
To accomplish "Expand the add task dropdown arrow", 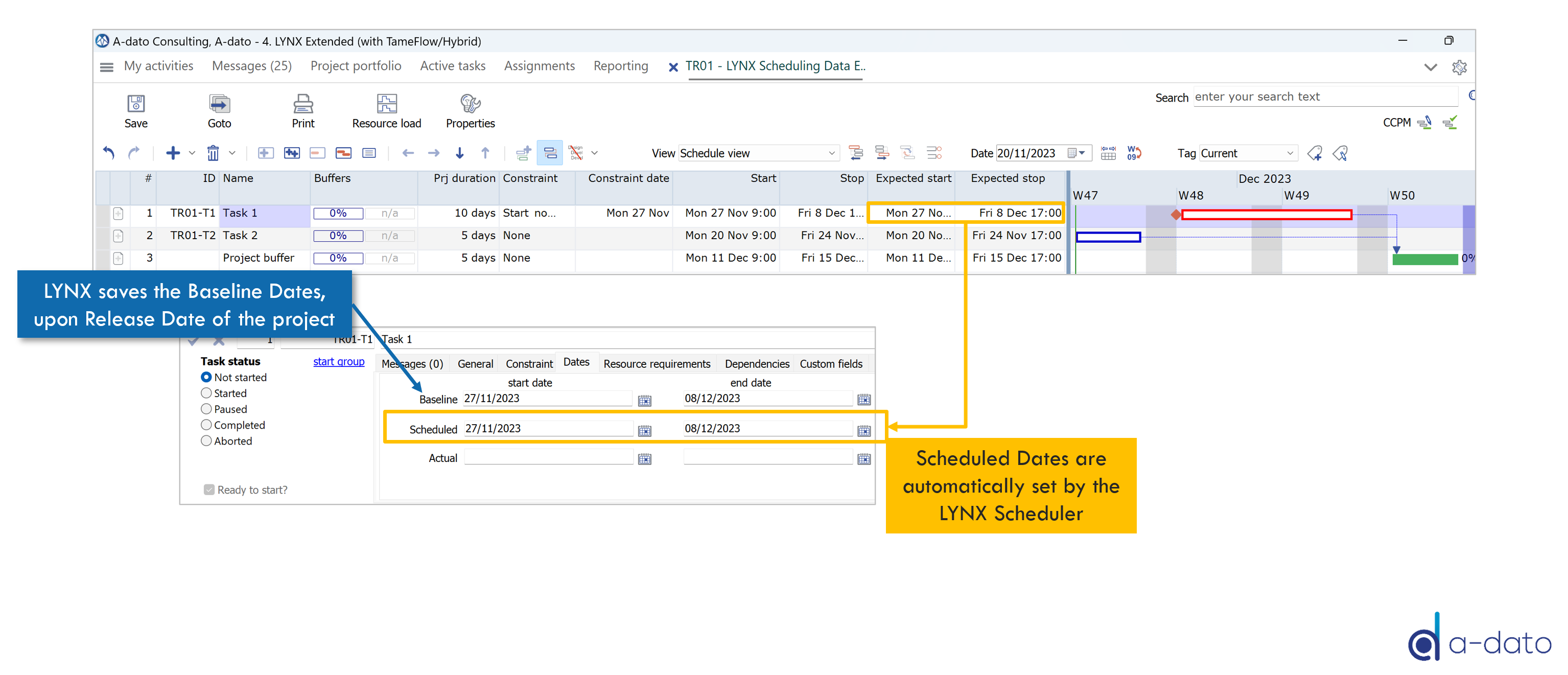I will (x=192, y=153).
